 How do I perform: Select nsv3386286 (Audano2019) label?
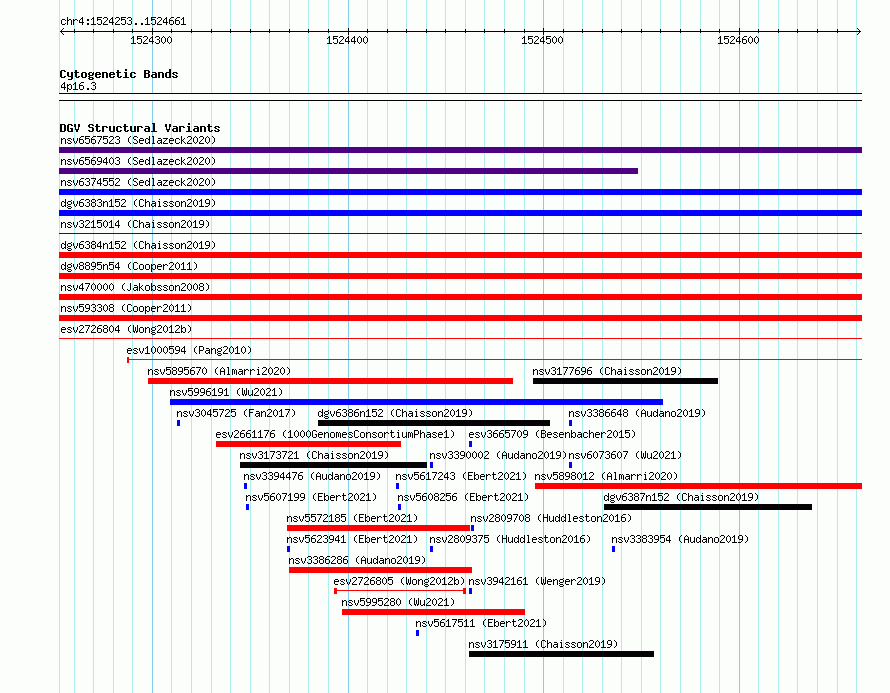coord(357,560)
